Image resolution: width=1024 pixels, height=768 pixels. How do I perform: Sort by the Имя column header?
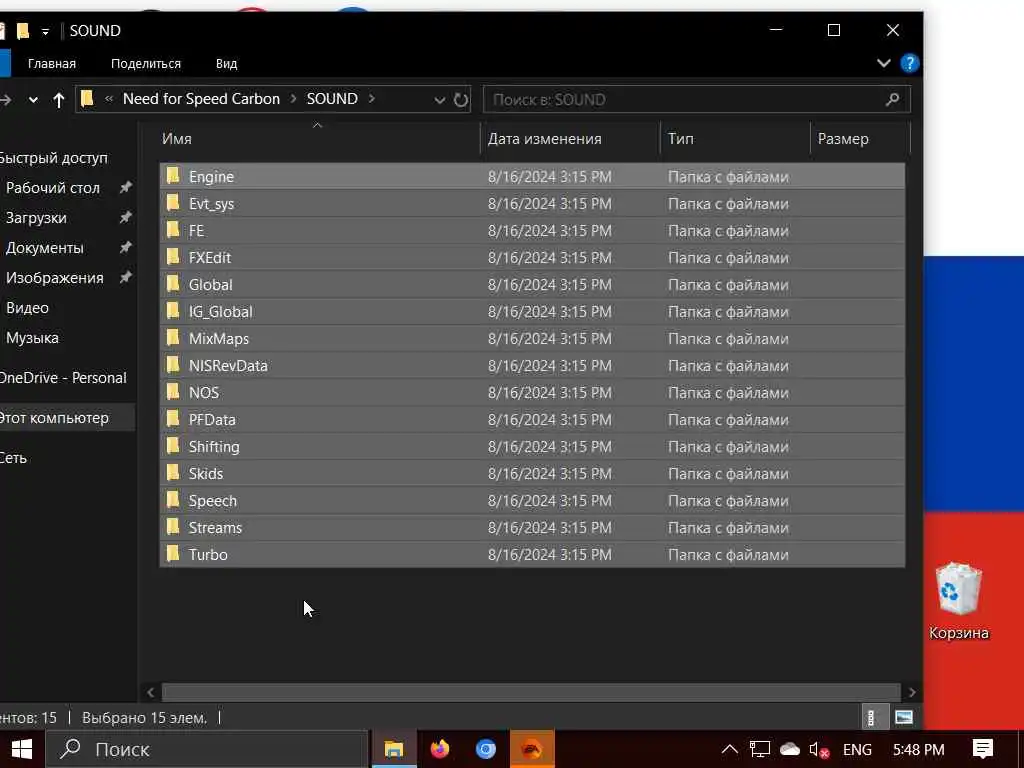(319, 138)
